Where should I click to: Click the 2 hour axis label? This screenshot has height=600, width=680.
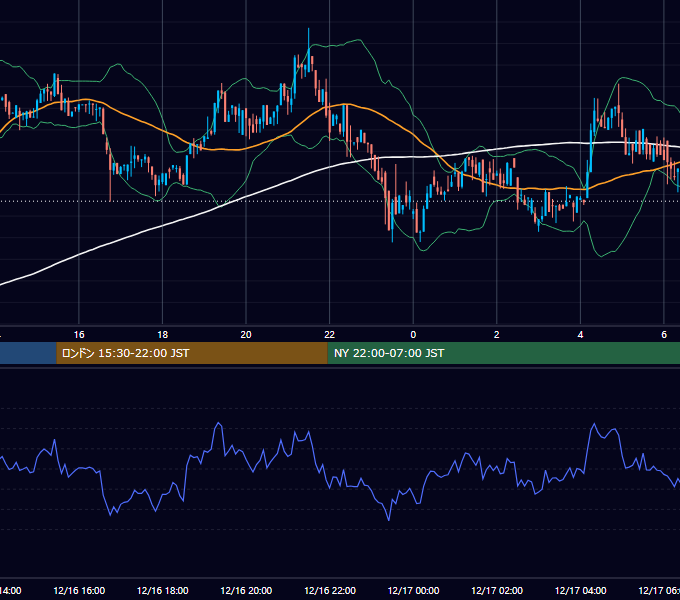tap(497, 335)
